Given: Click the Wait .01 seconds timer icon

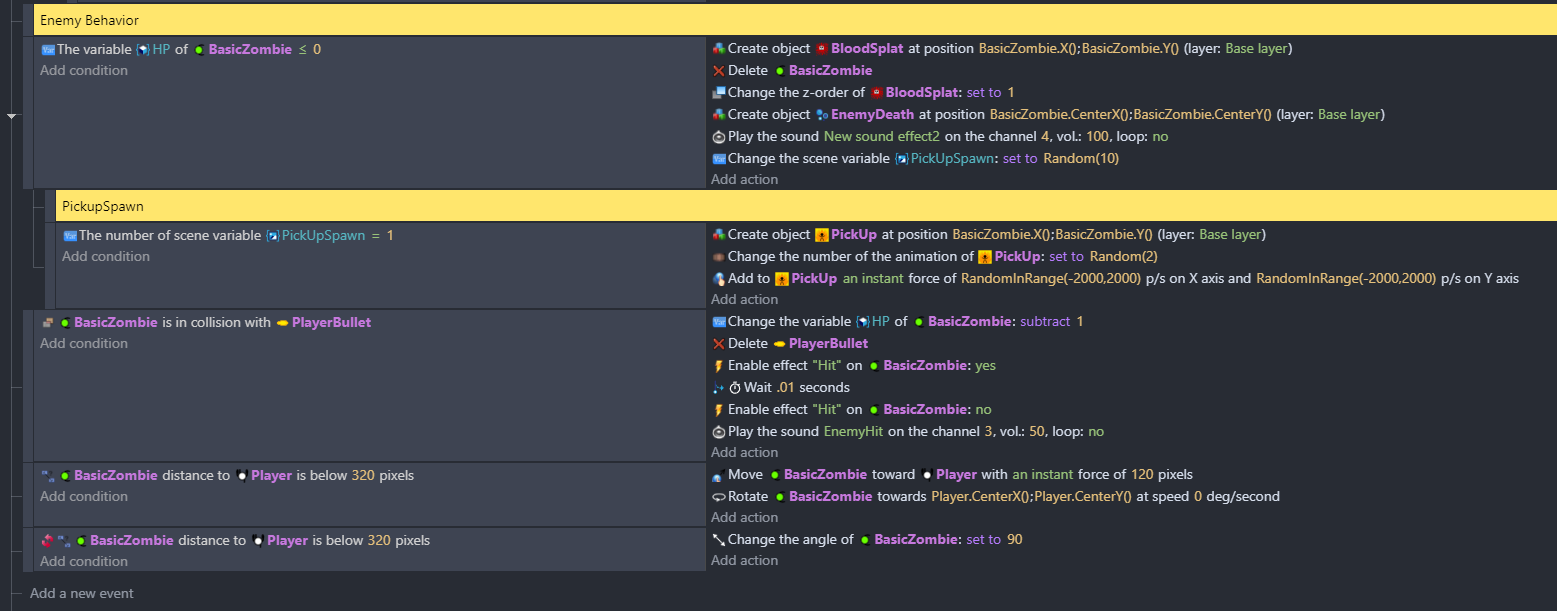Looking at the screenshot, I should [x=735, y=387].
